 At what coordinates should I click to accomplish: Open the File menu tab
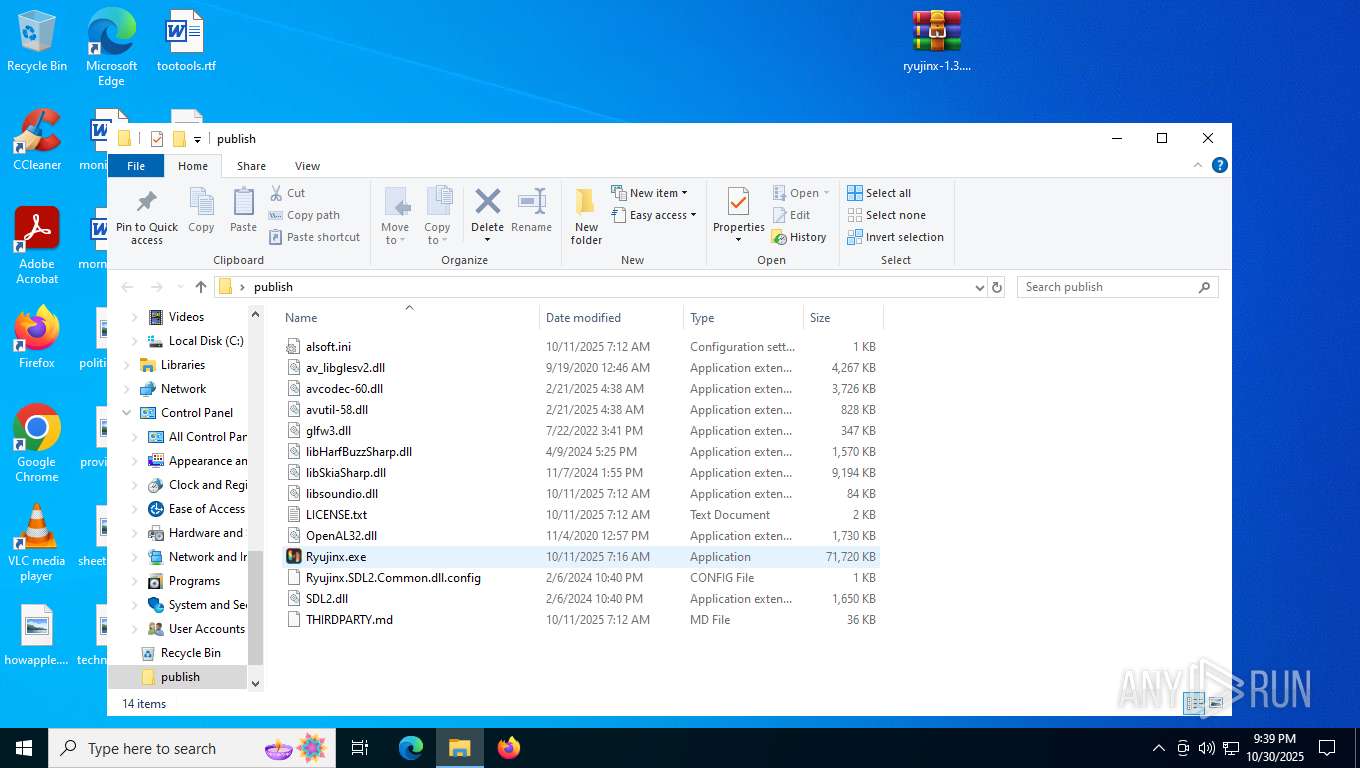(136, 166)
